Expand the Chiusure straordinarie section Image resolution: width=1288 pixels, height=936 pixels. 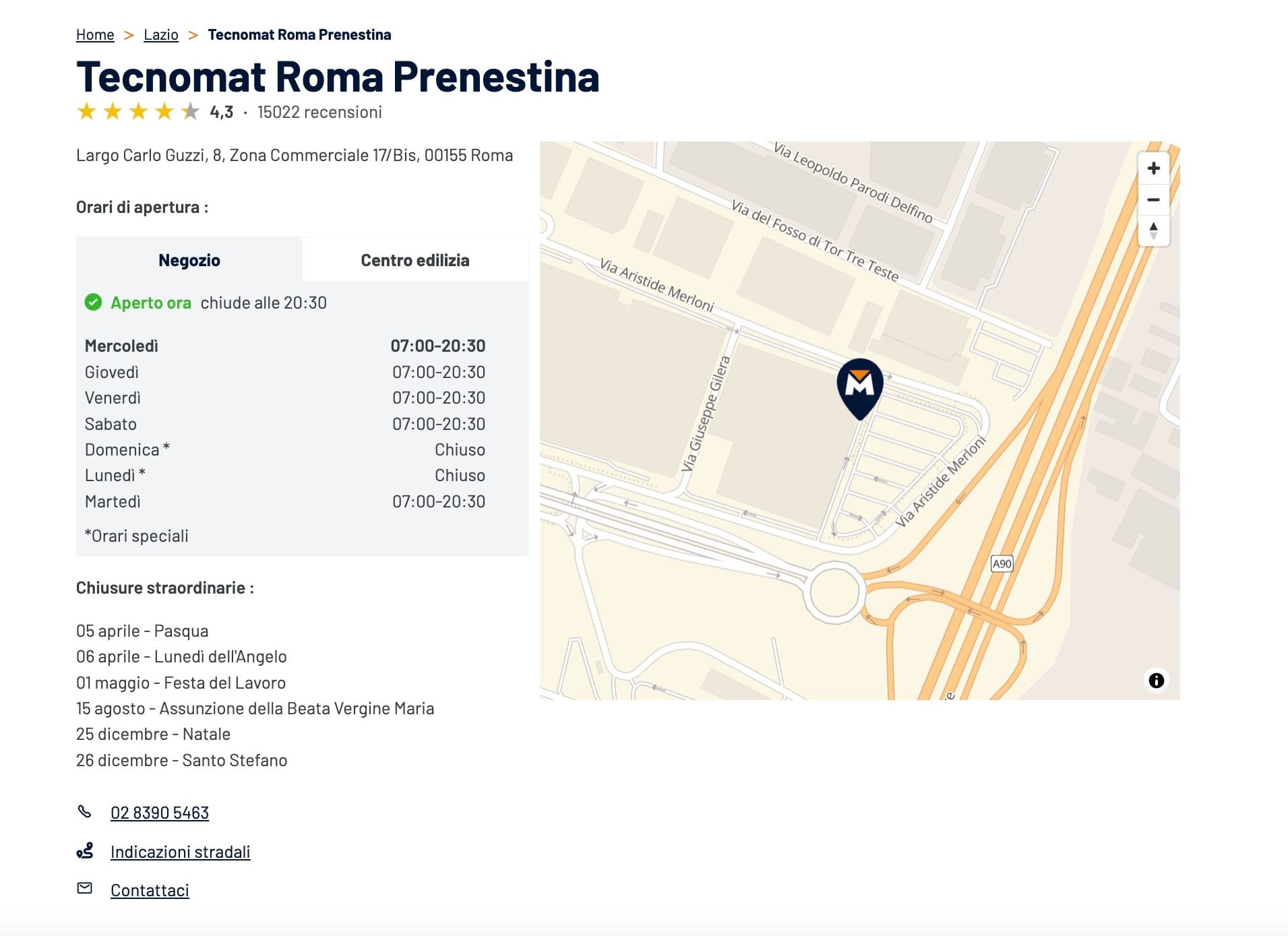(x=165, y=587)
